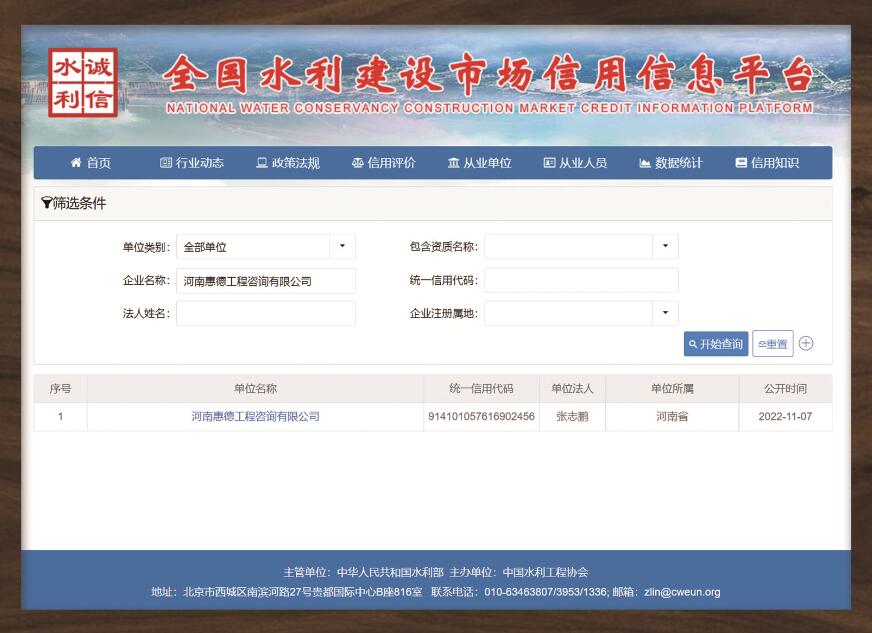872x633 pixels.
Task: Click the 统一信用代码 column header
Action: point(481,388)
